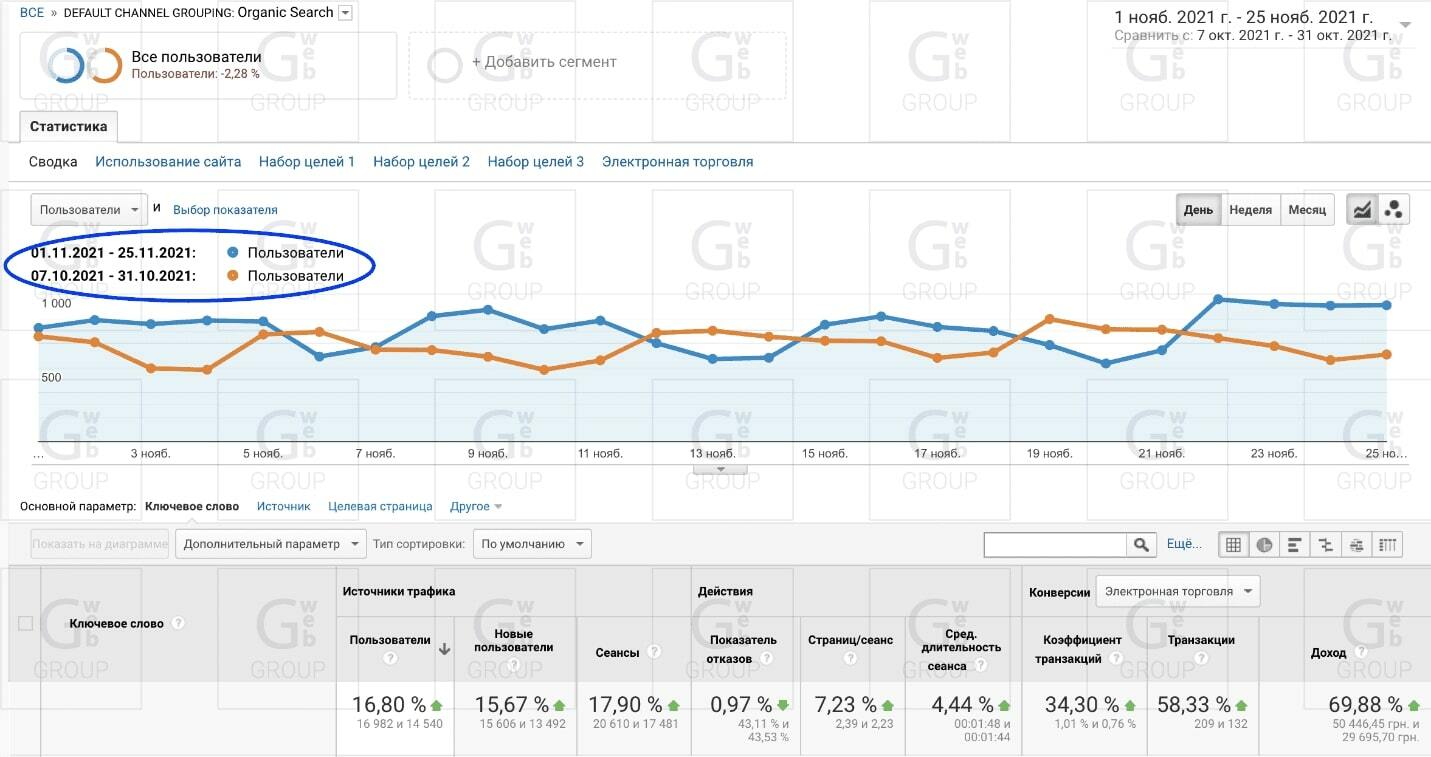This screenshot has height=757, width=1431.
Task: Open help tooltip for Страниц/сеанс
Action: coord(850,659)
